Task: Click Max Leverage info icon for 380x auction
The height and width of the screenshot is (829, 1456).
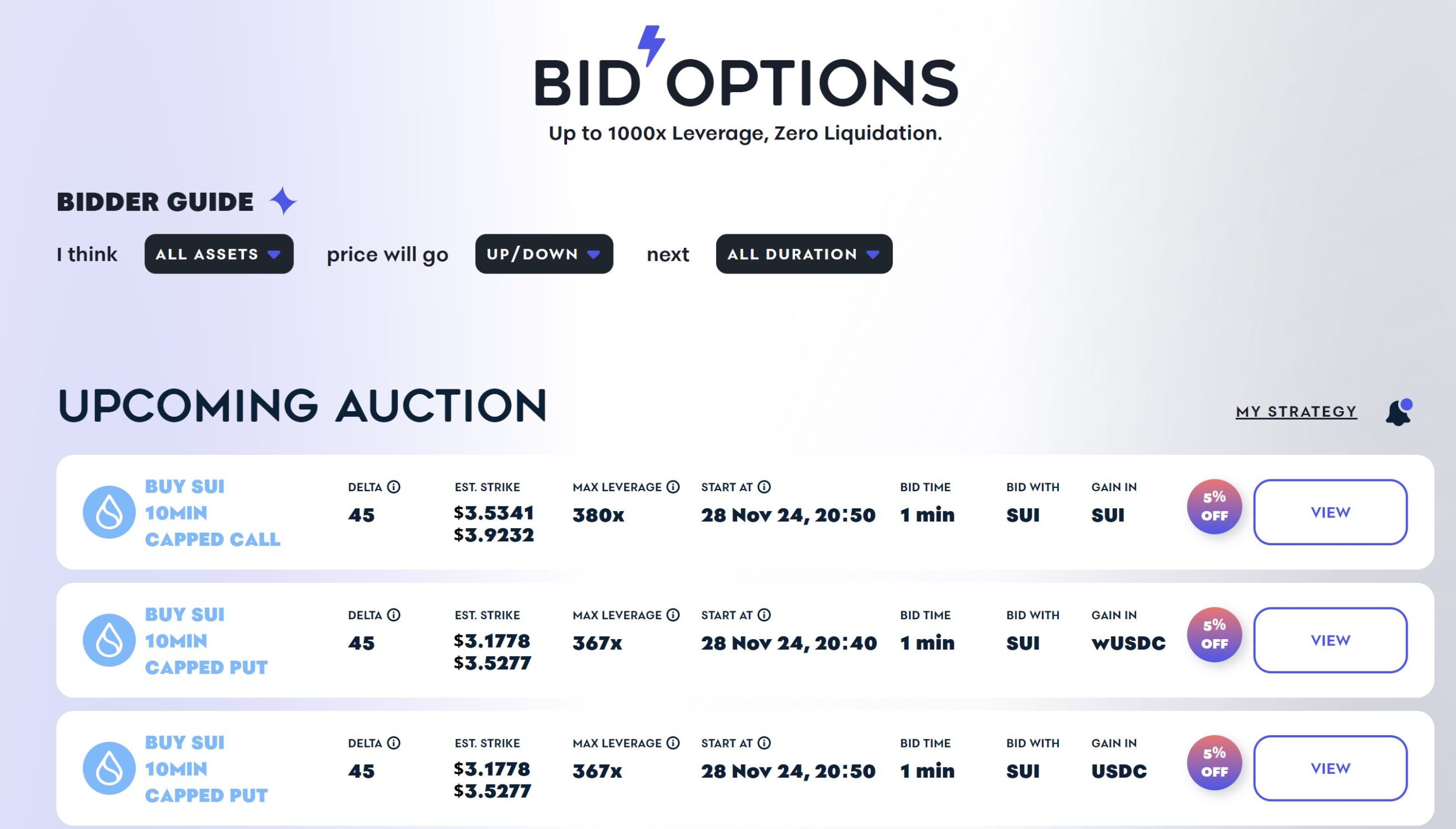Action: (x=673, y=487)
